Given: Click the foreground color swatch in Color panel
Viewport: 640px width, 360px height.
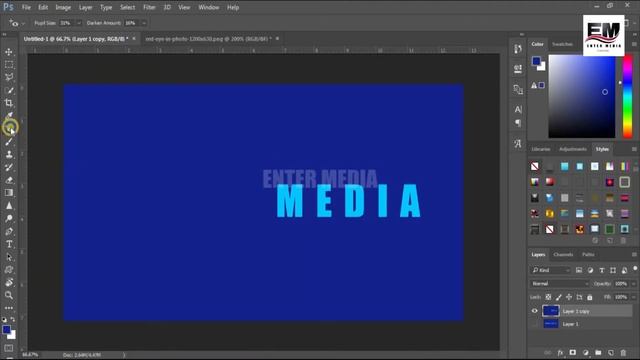Looking at the screenshot, I should click(x=536, y=61).
